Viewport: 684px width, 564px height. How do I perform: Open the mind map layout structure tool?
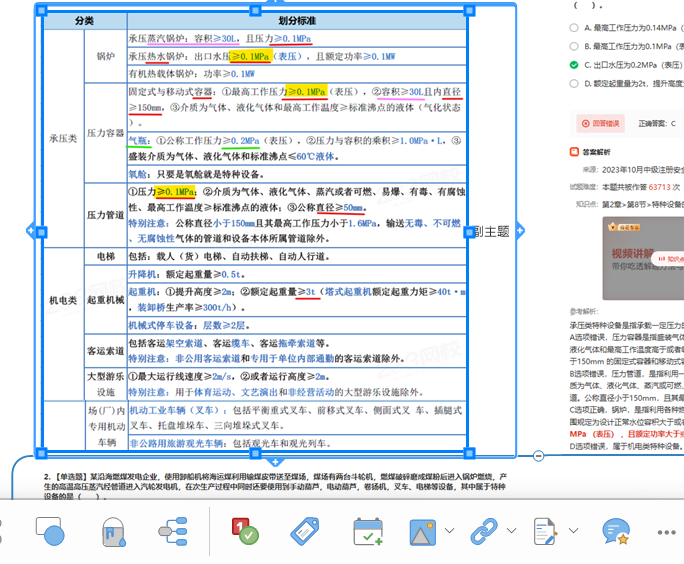(x=173, y=531)
